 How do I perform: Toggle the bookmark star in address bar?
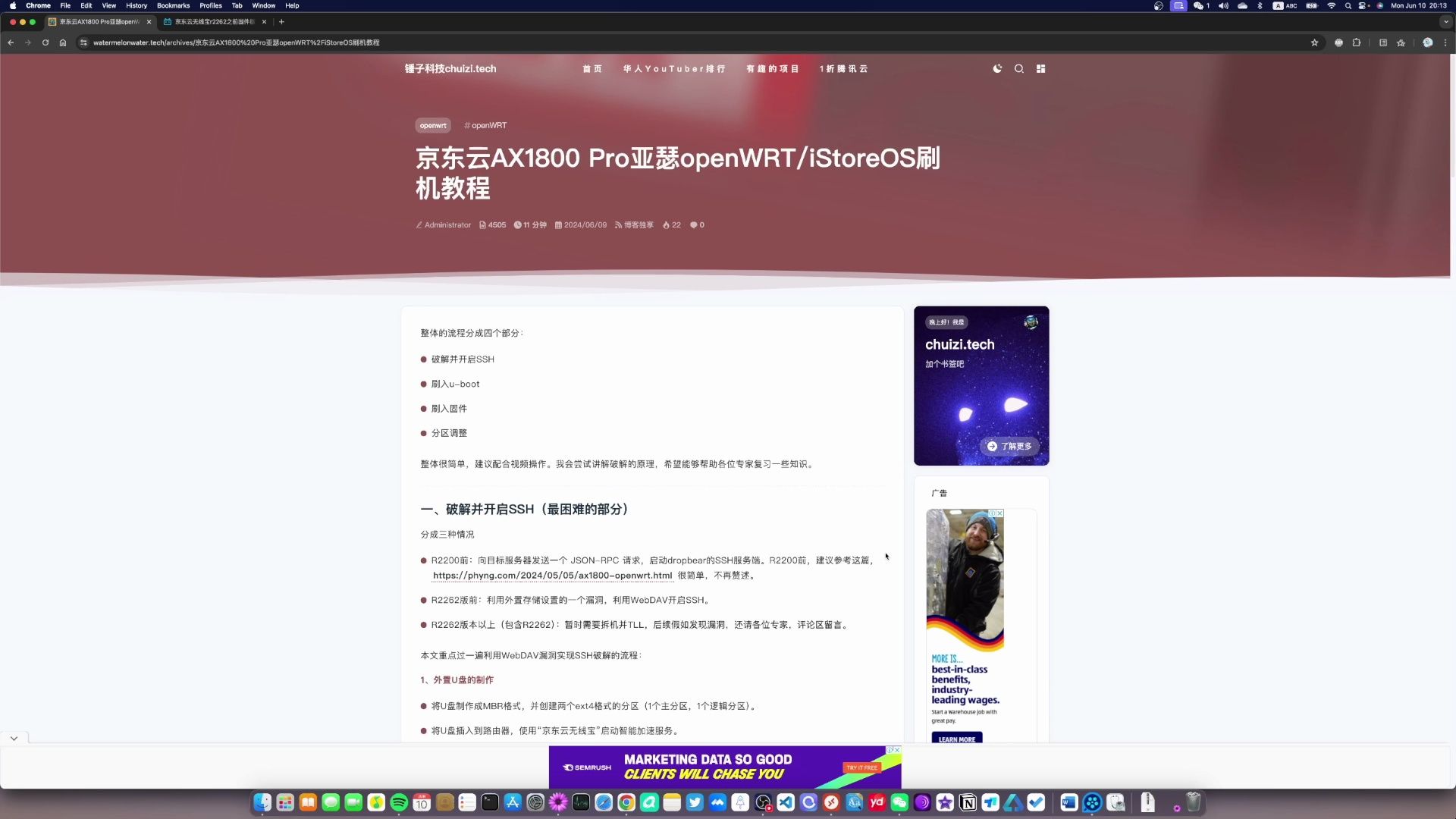tap(1314, 43)
